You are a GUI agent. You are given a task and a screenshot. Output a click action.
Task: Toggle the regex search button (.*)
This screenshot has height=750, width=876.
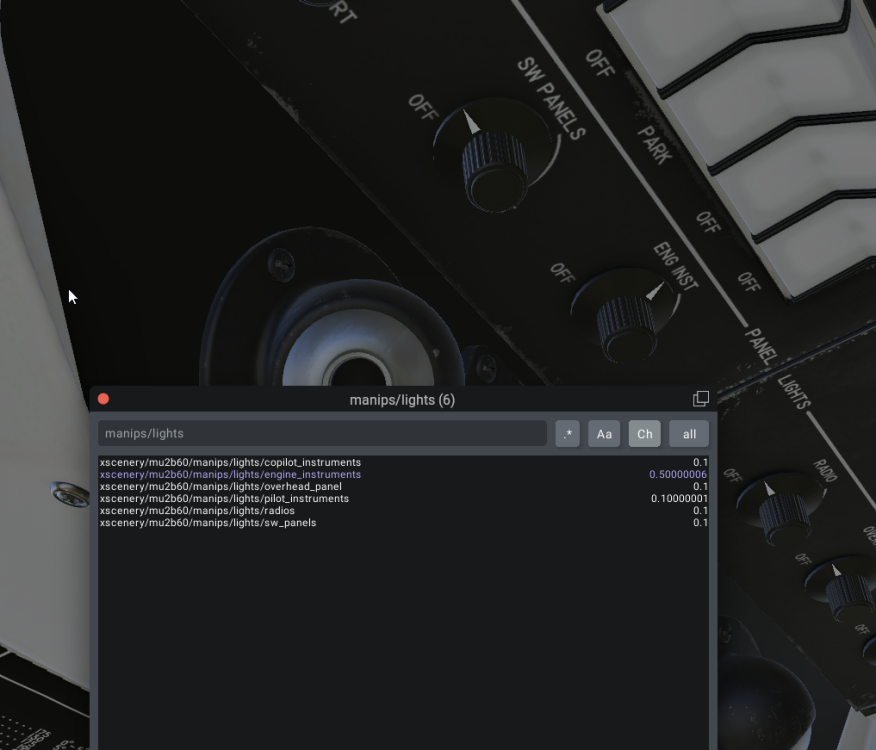(x=567, y=434)
